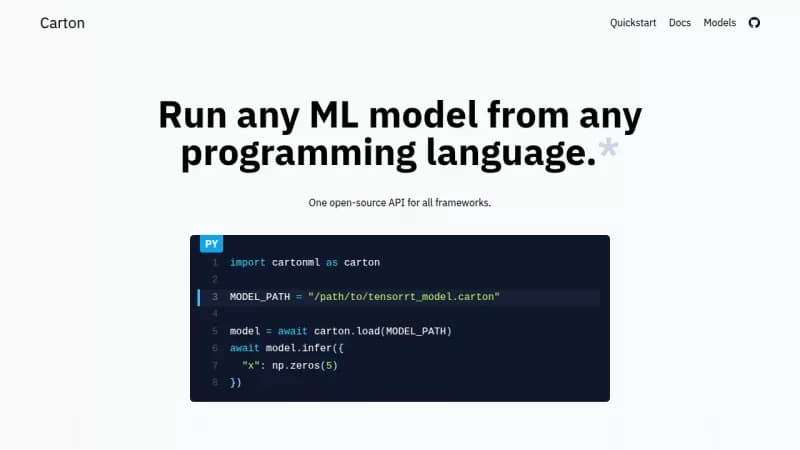
Task: Click the model path string literal
Action: (403, 297)
